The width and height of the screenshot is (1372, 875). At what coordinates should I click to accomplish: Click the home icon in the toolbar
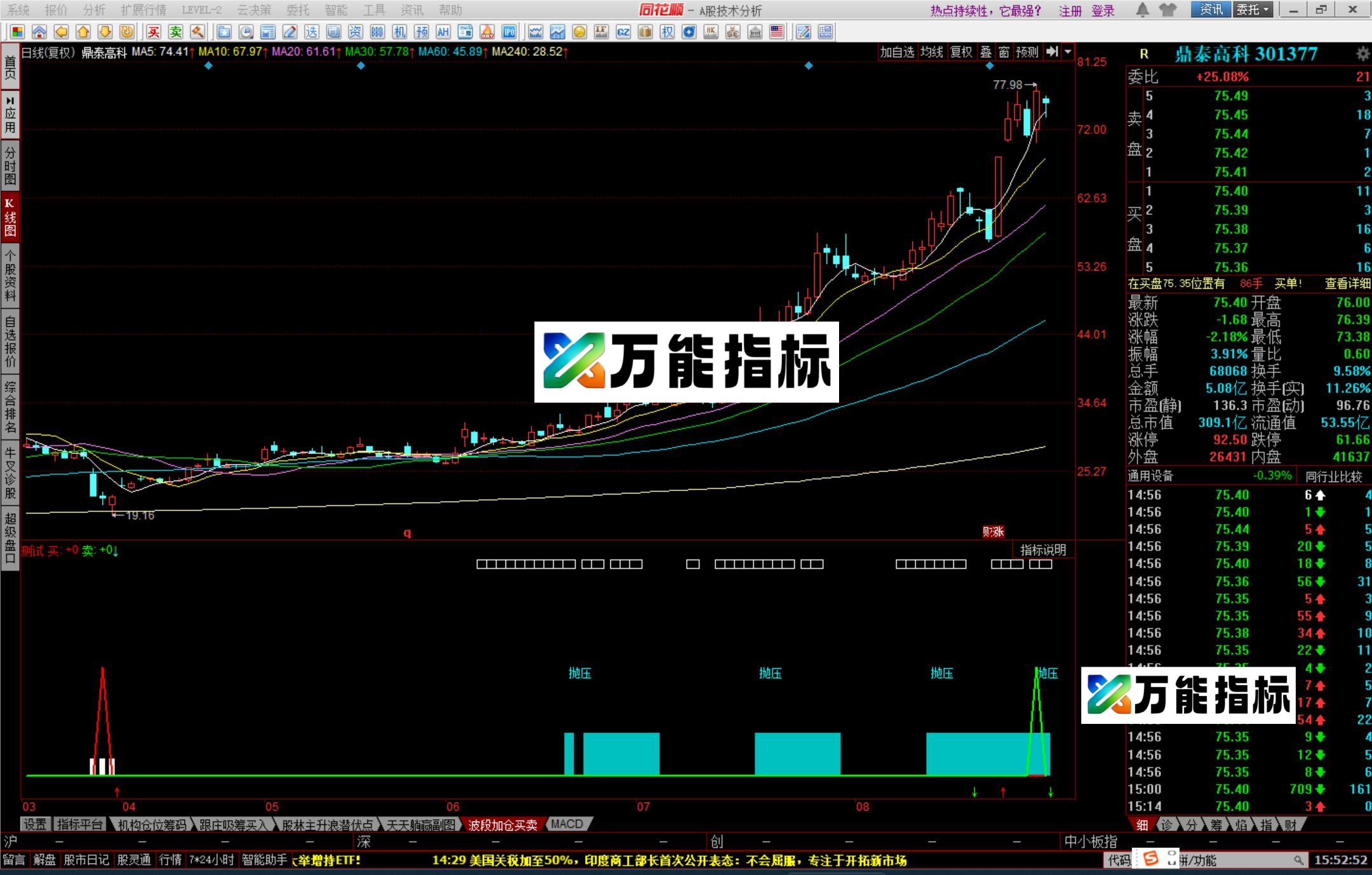pyautogui.click(x=39, y=32)
